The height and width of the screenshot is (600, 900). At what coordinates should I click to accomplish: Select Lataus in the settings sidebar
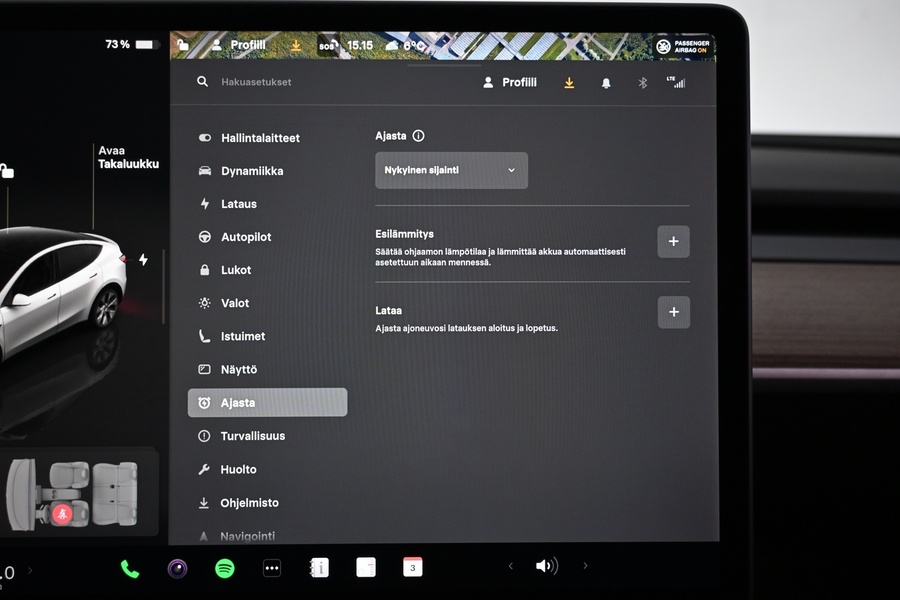238,204
